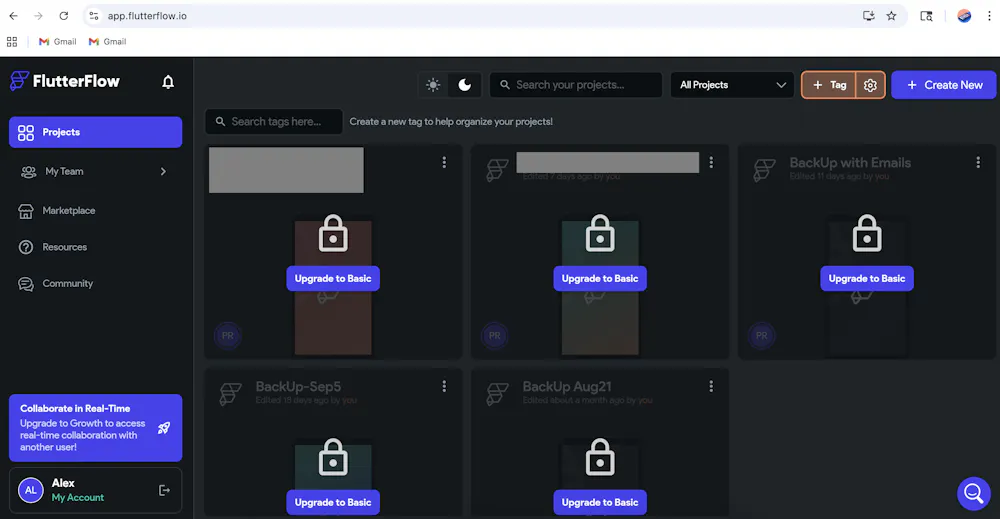
Task: Switch to dark mode moon icon
Action: (x=465, y=85)
